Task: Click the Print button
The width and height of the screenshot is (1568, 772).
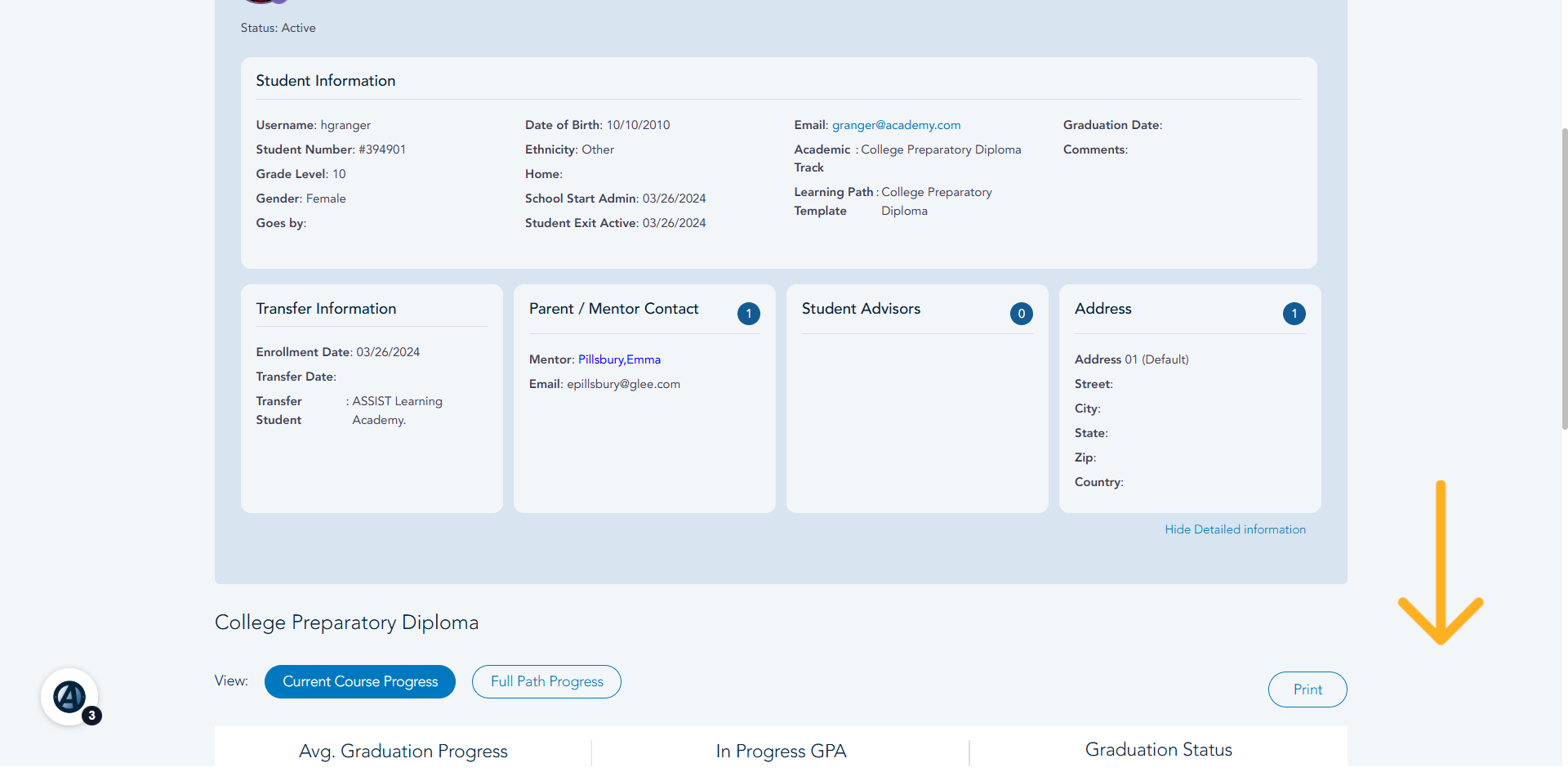Action: pyautogui.click(x=1307, y=689)
